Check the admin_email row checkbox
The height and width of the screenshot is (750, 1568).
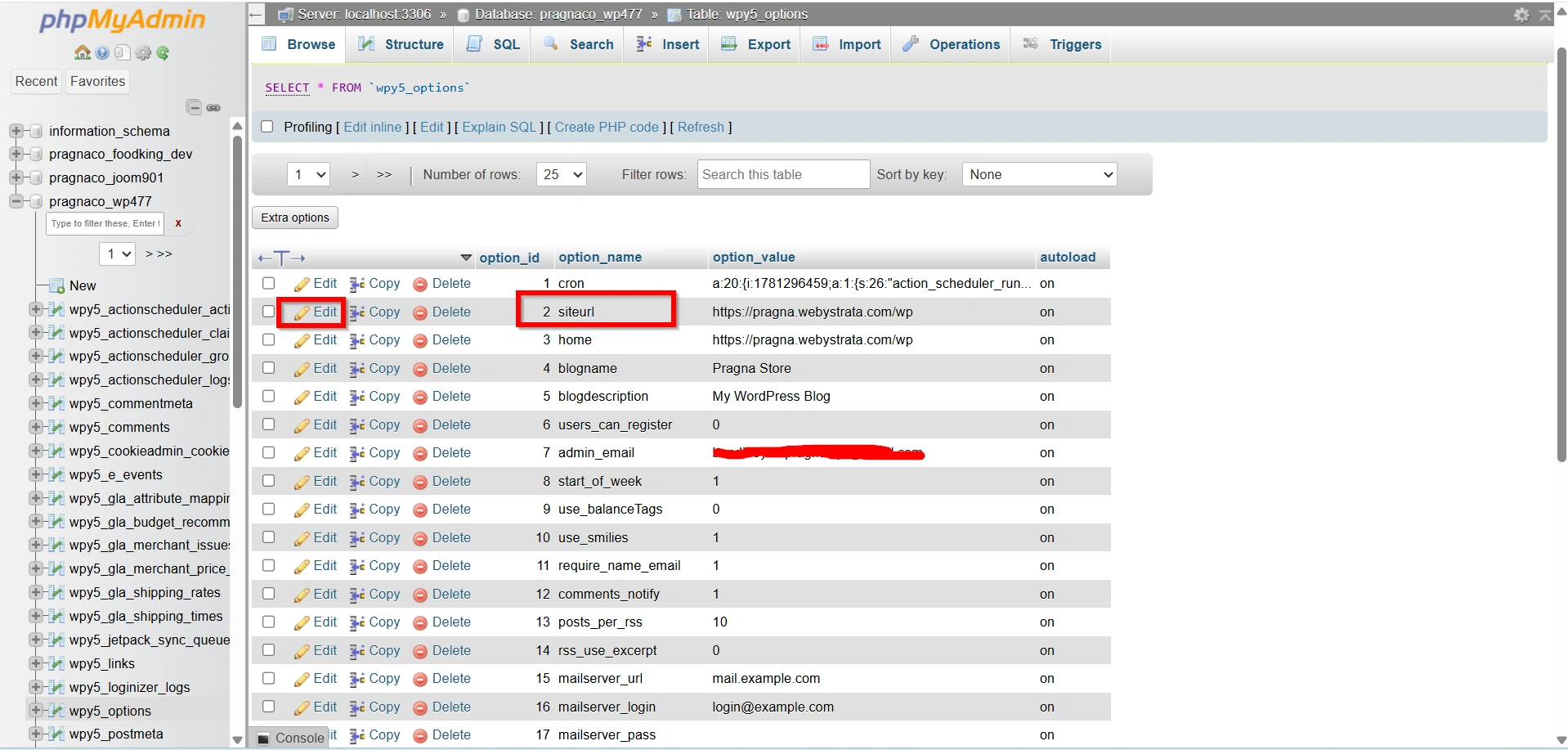coord(268,452)
